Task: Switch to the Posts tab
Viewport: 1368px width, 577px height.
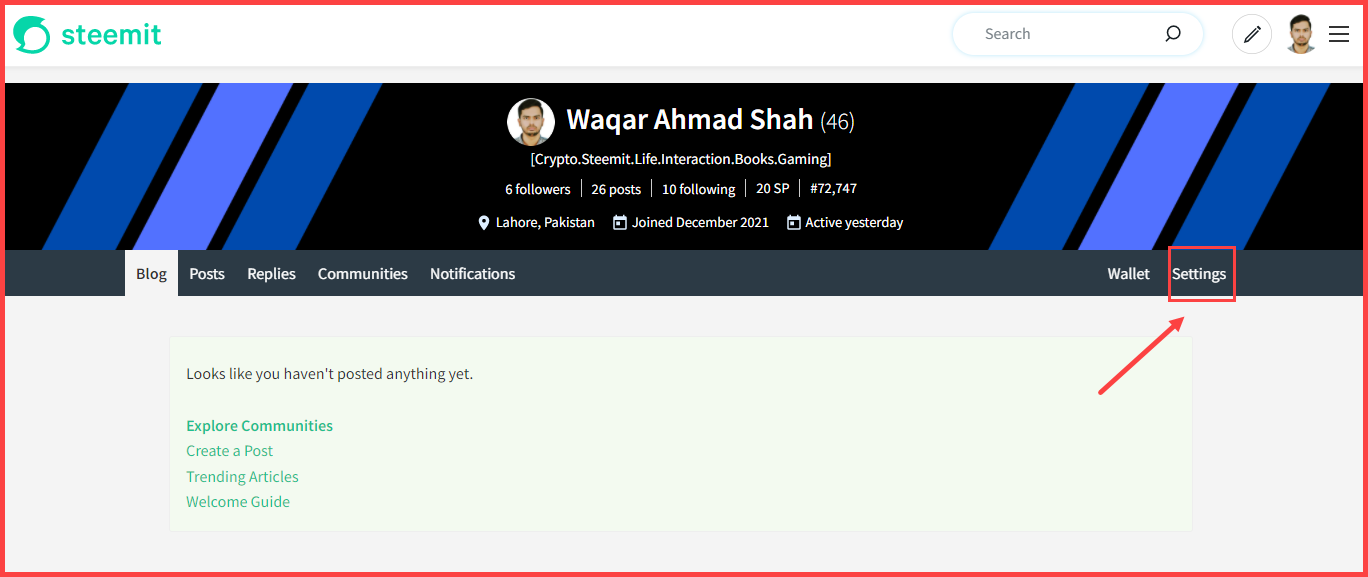Action: pos(207,274)
